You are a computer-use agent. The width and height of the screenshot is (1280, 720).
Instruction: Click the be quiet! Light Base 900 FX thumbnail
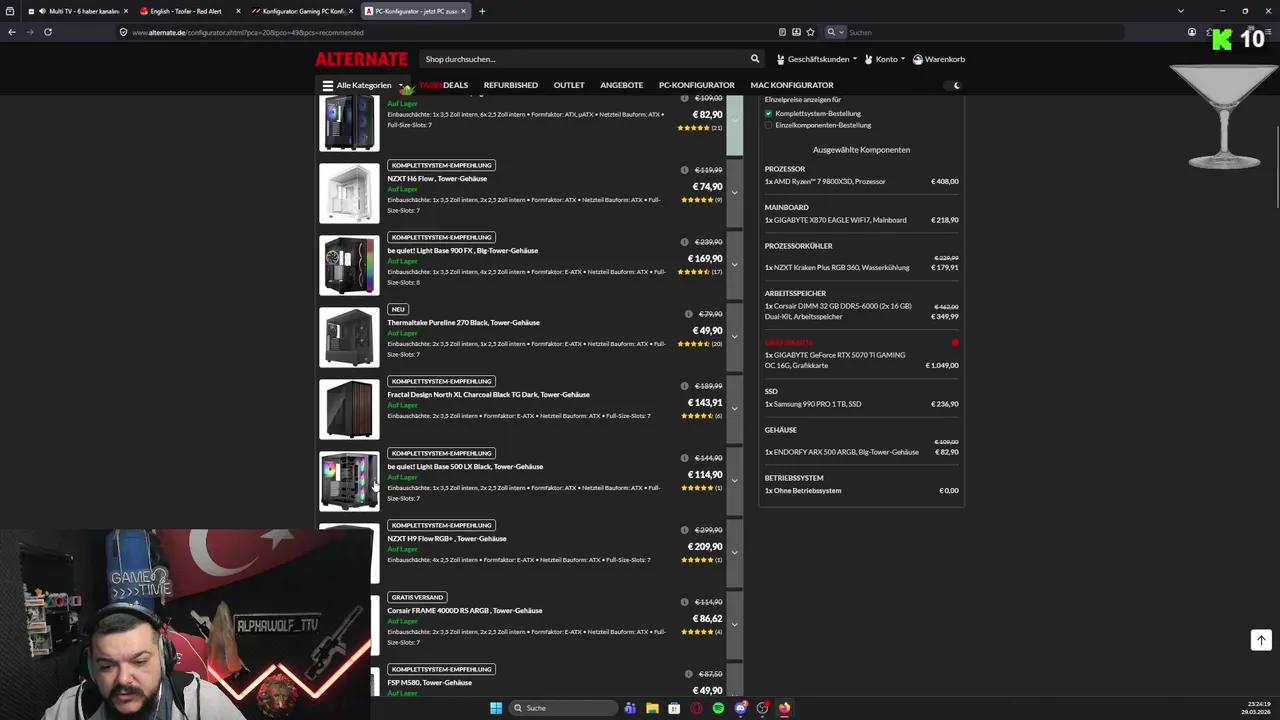(x=349, y=265)
